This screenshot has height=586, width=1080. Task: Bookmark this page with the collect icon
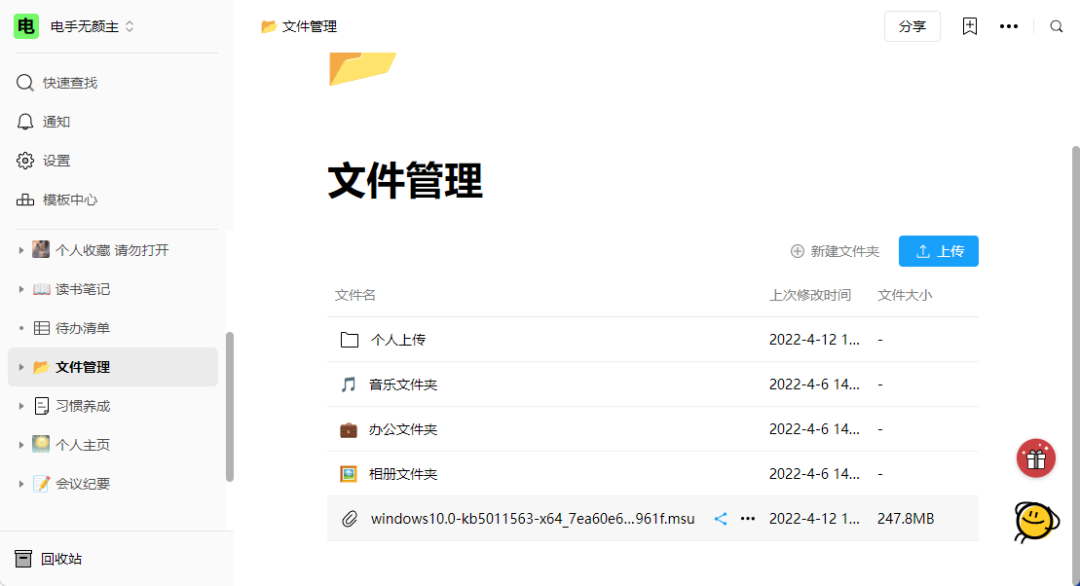pyautogui.click(x=969, y=26)
